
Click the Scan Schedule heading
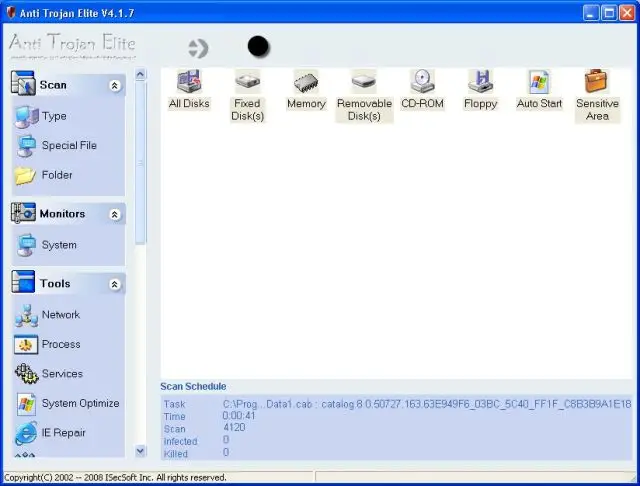(193, 386)
